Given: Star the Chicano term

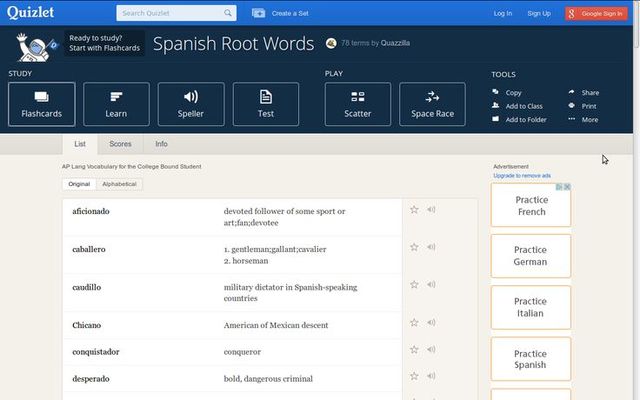Looking at the screenshot, I should pos(414,322).
